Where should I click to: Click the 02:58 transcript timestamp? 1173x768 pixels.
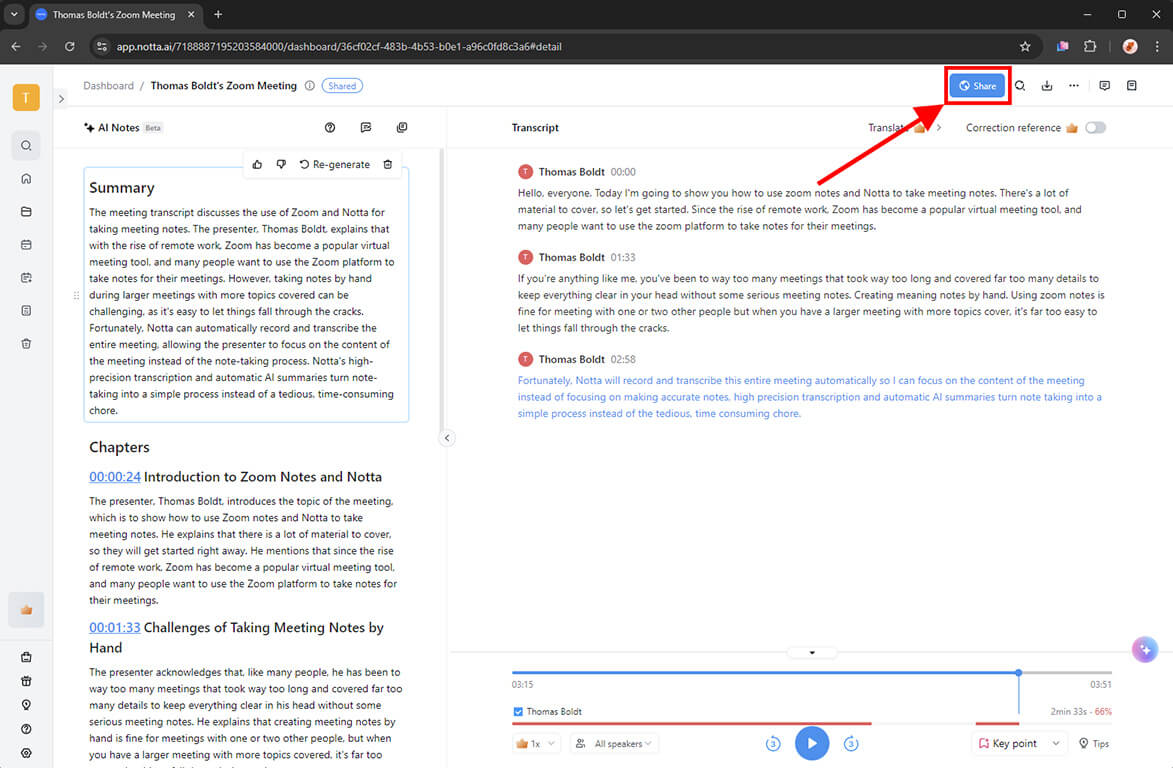[622, 360]
